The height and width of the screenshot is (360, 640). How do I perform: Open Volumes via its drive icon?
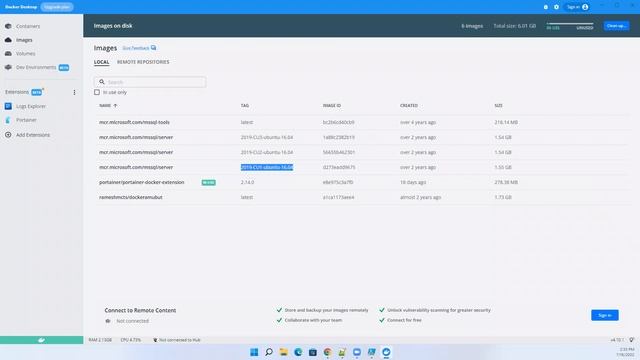coord(8,53)
